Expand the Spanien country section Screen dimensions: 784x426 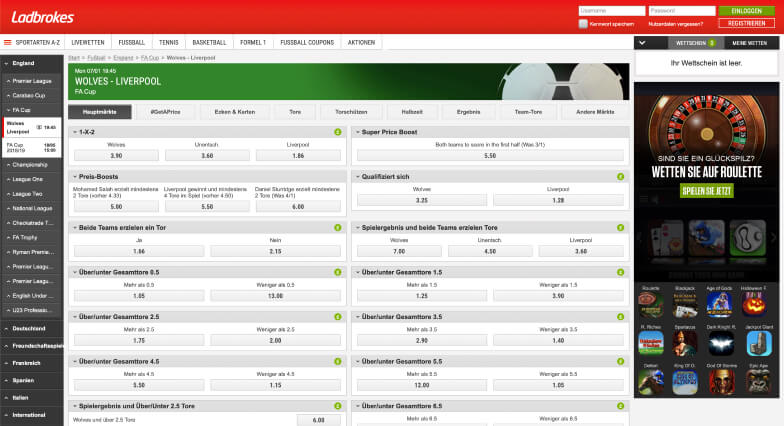[32, 380]
